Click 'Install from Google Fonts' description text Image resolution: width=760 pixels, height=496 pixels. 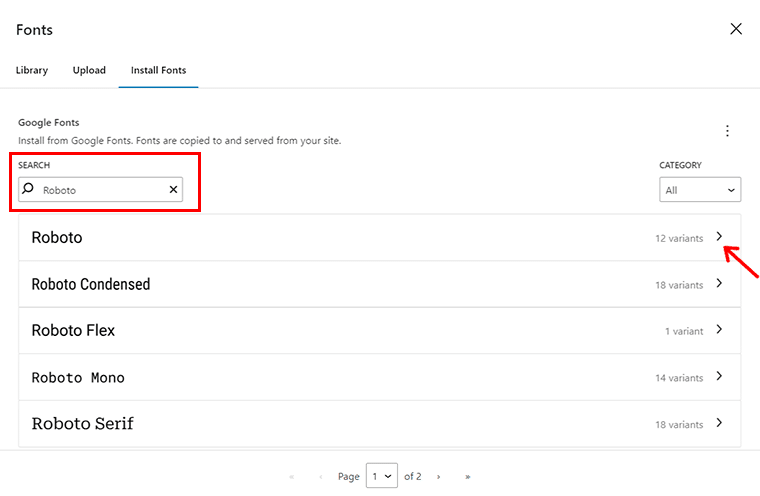(180, 141)
